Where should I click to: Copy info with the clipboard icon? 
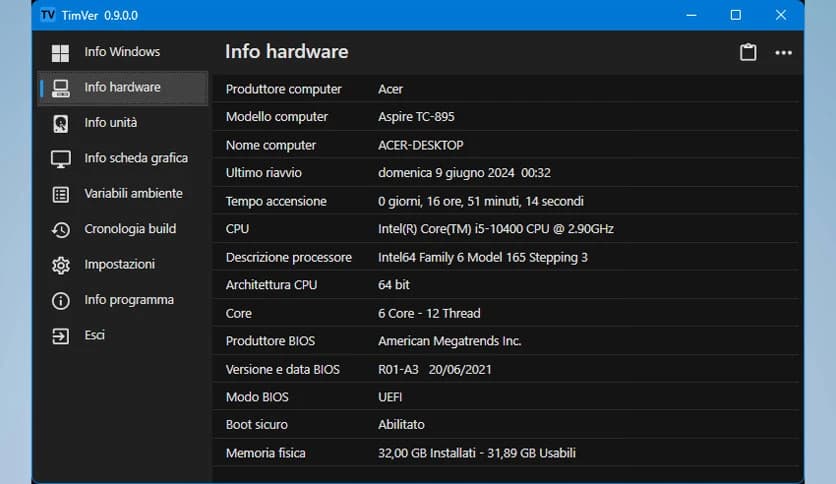[x=748, y=52]
